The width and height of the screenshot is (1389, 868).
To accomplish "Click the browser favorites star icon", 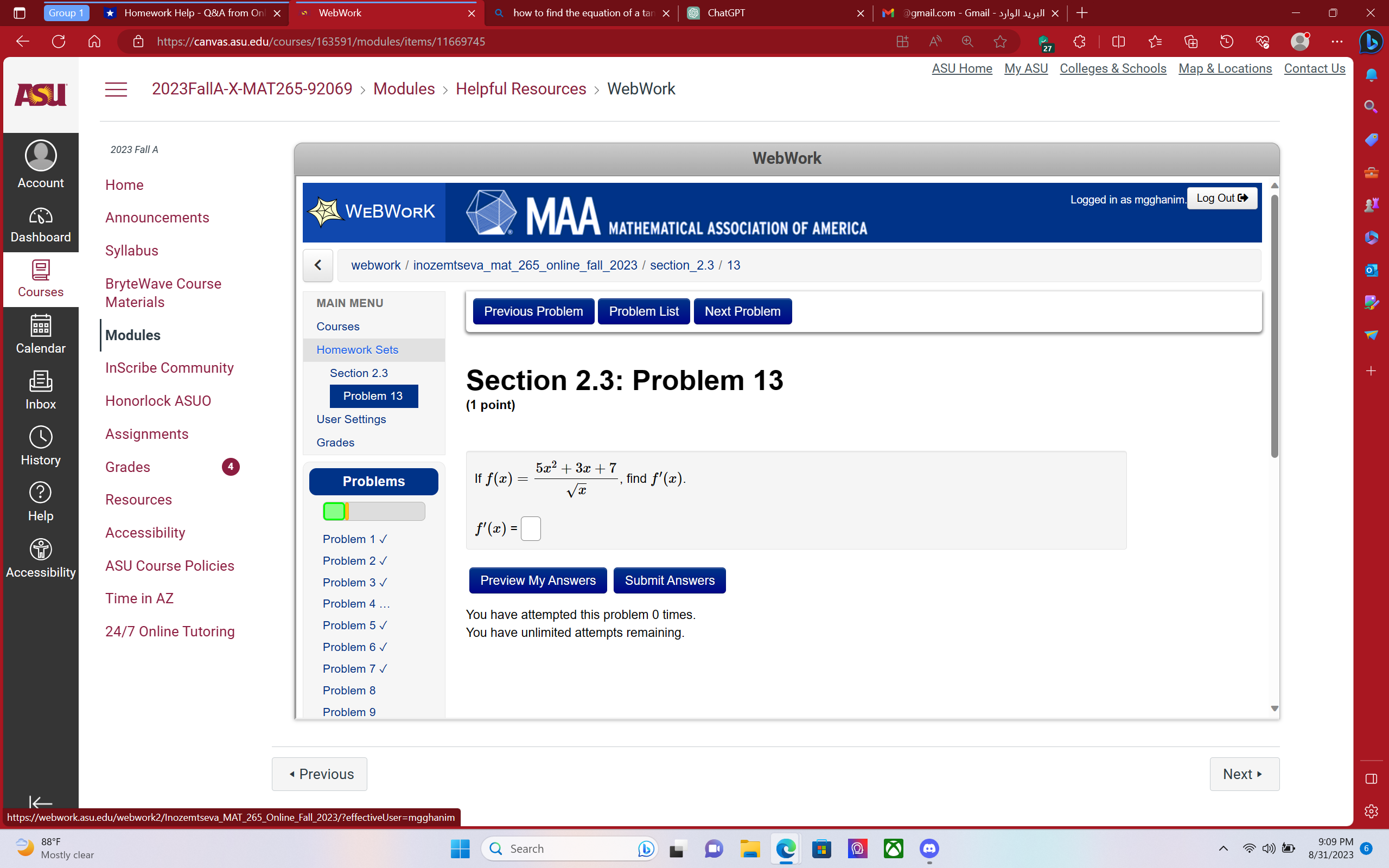I will [1000, 41].
